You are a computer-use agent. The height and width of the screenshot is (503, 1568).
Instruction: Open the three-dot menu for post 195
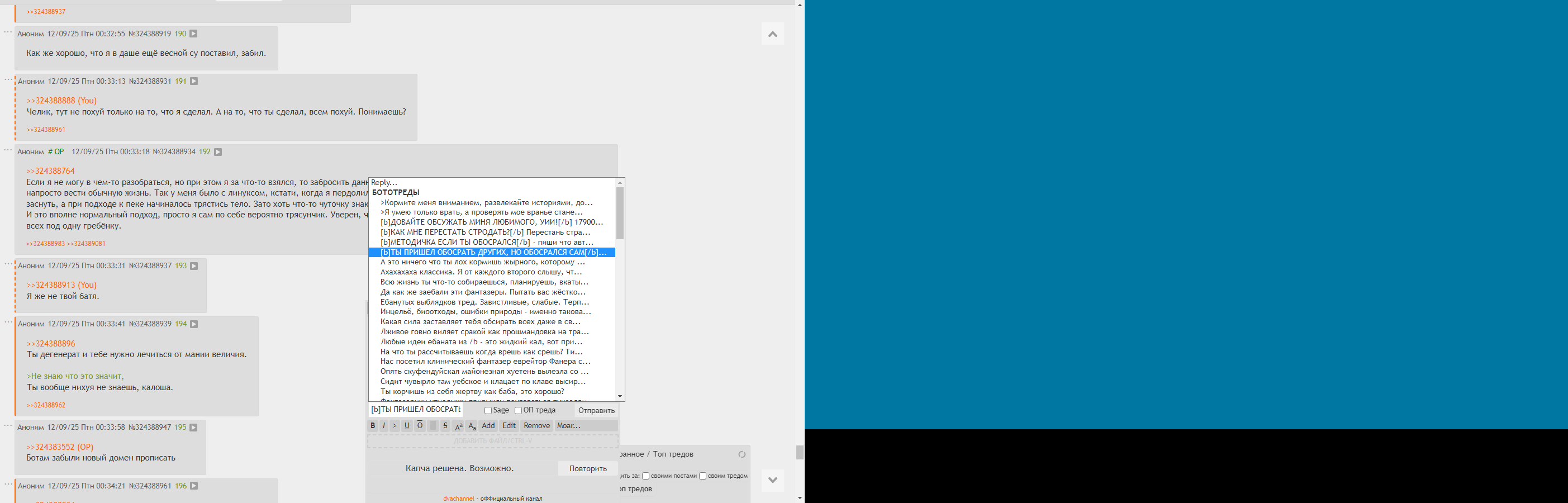(8, 426)
